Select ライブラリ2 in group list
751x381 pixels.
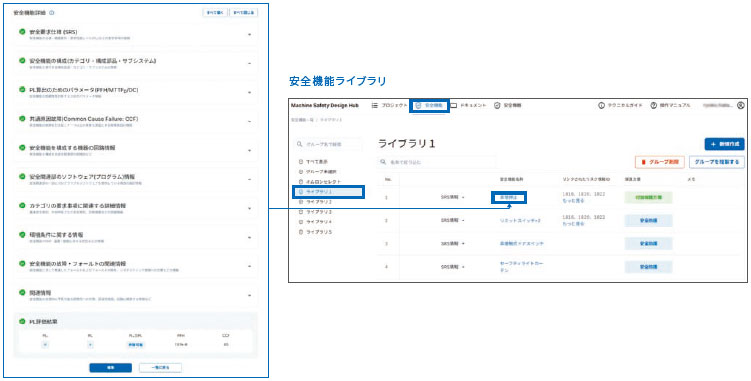pos(319,202)
